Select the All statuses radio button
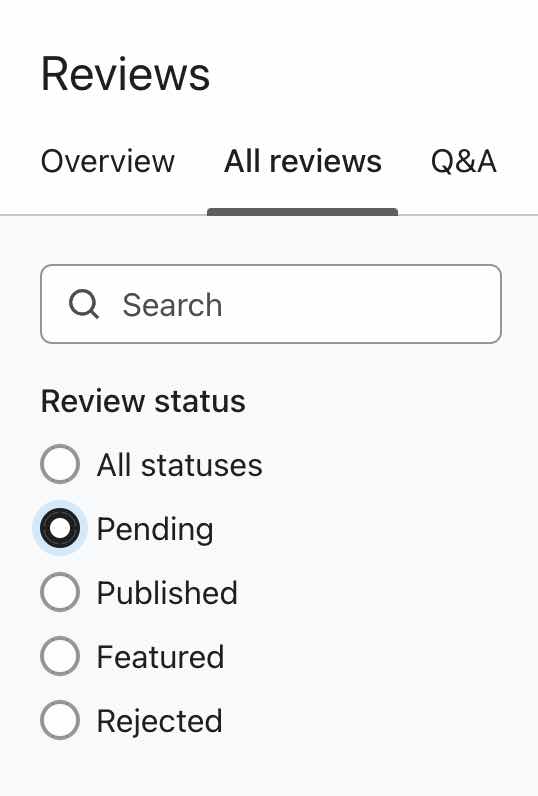538x796 pixels. point(60,464)
